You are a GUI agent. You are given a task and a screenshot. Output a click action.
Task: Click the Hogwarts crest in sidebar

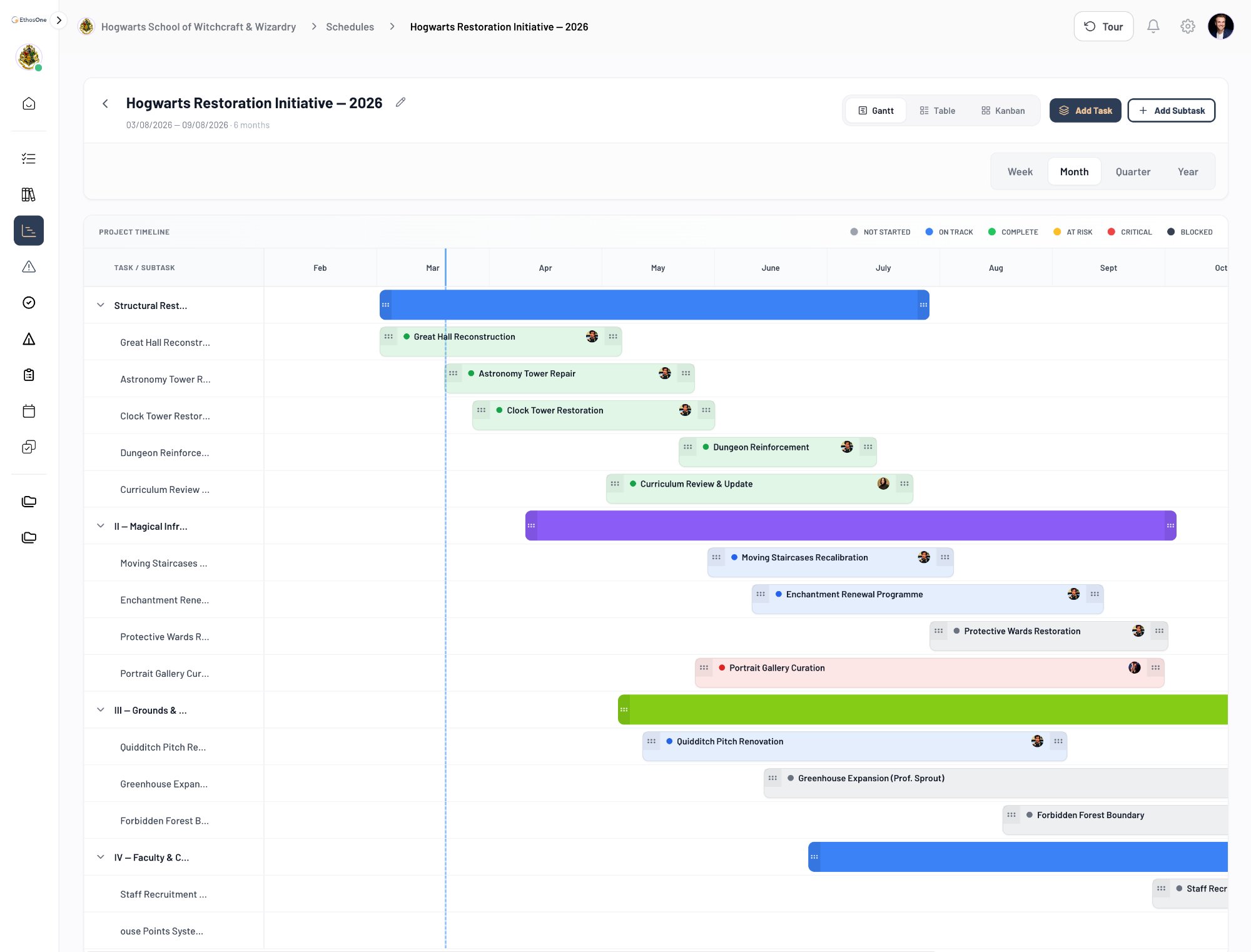[29, 57]
